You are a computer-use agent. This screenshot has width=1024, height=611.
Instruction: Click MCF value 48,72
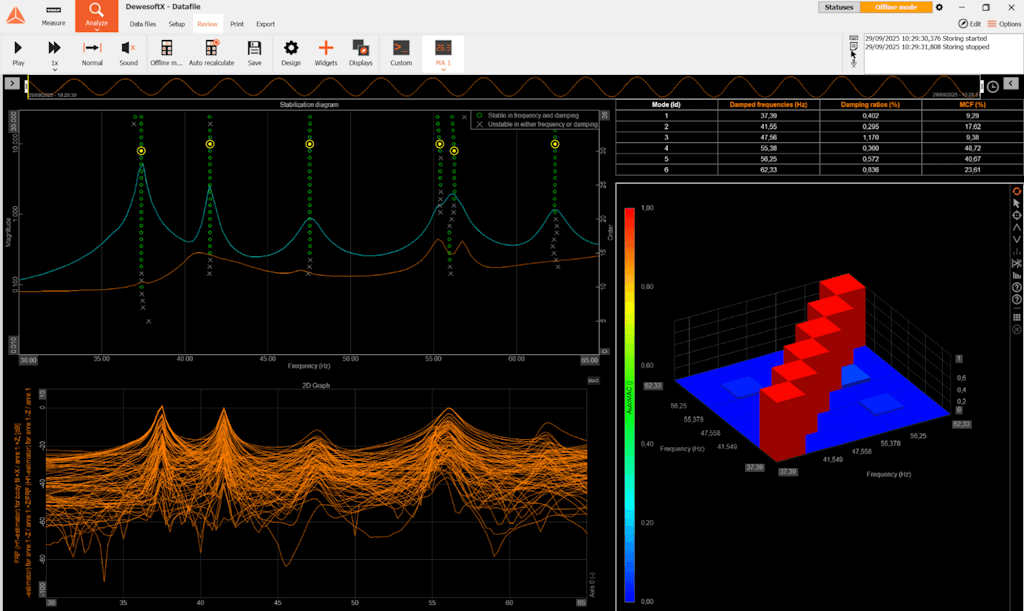pos(972,148)
